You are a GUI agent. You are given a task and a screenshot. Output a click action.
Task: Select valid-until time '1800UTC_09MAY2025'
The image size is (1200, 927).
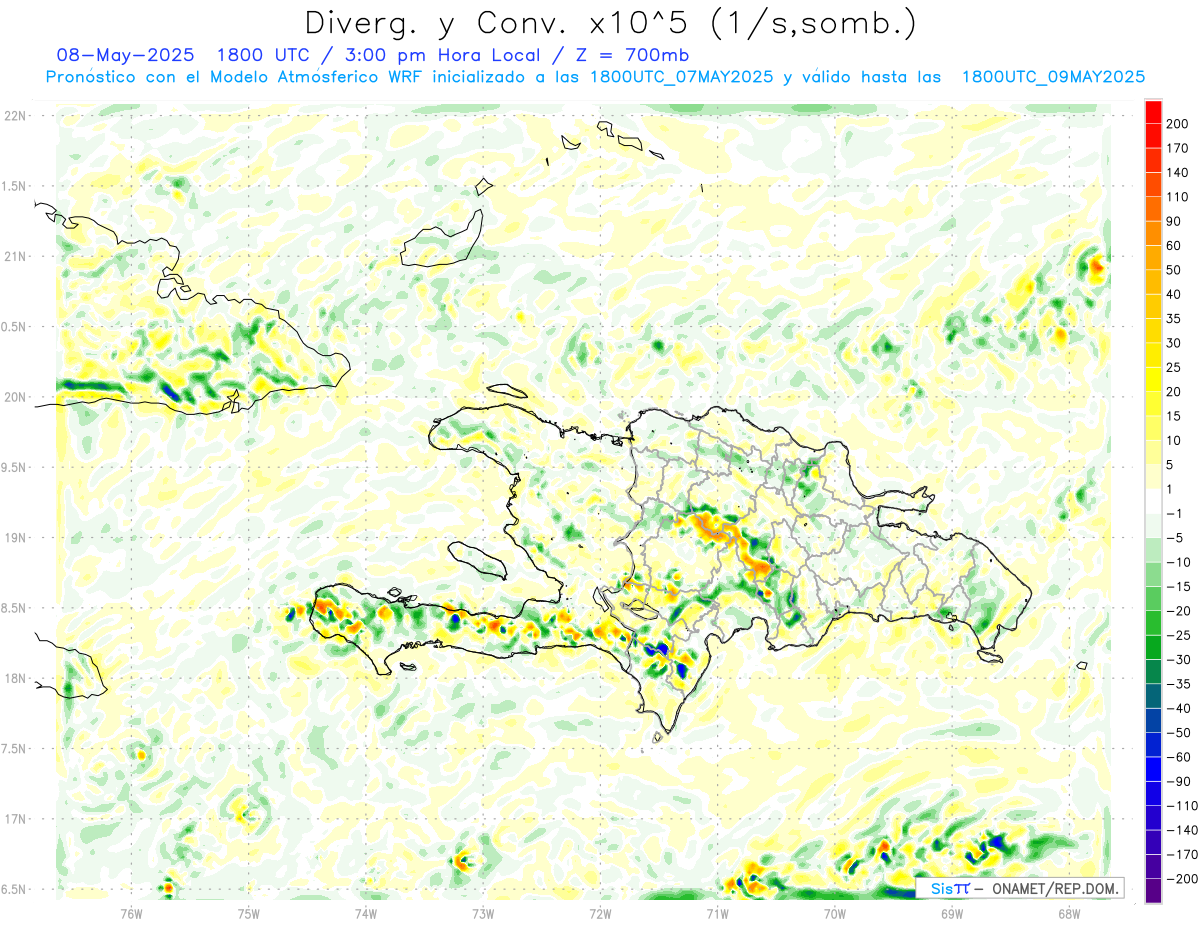tap(1053, 77)
